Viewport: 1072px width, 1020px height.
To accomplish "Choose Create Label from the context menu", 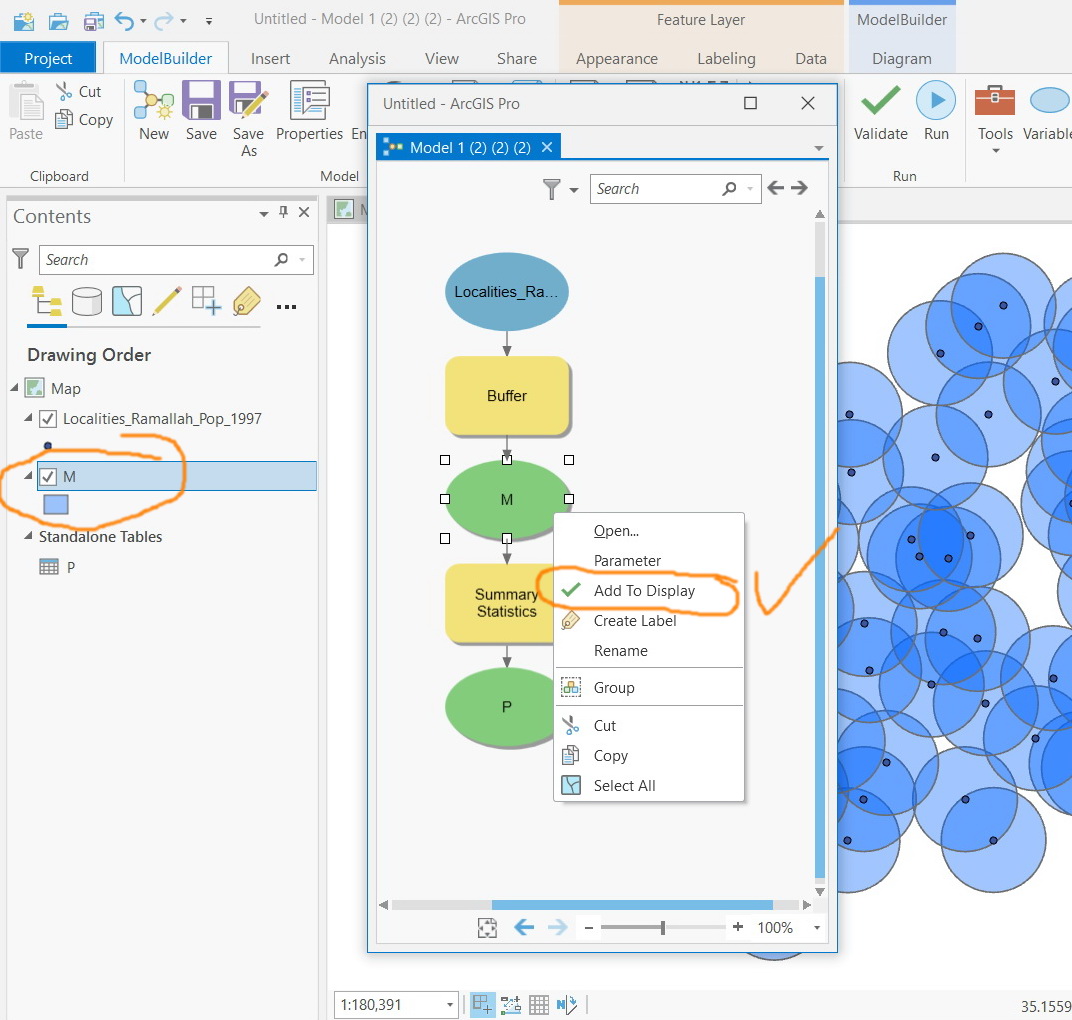I will pyautogui.click(x=634, y=621).
